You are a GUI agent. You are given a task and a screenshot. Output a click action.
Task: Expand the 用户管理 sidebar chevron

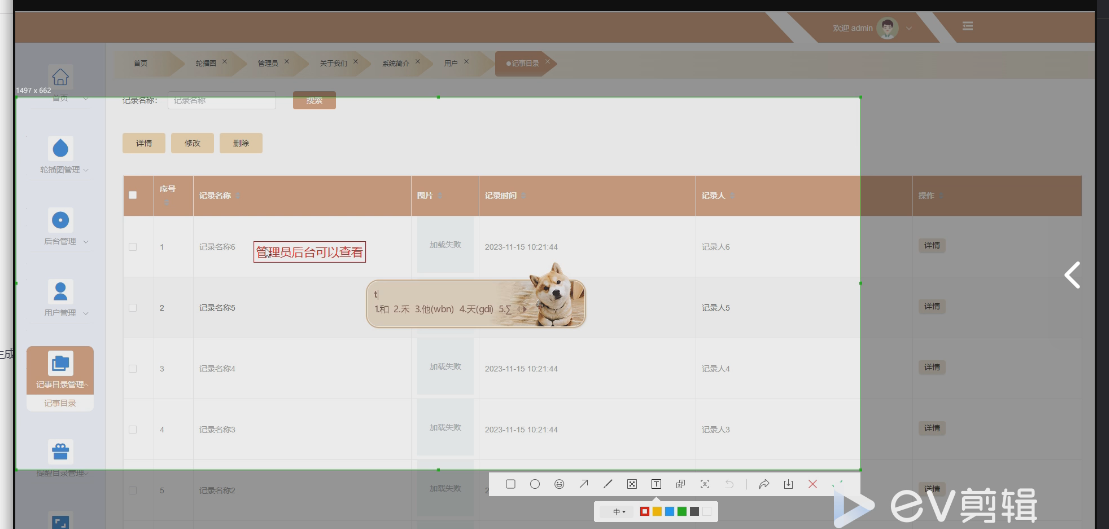click(86, 313)
